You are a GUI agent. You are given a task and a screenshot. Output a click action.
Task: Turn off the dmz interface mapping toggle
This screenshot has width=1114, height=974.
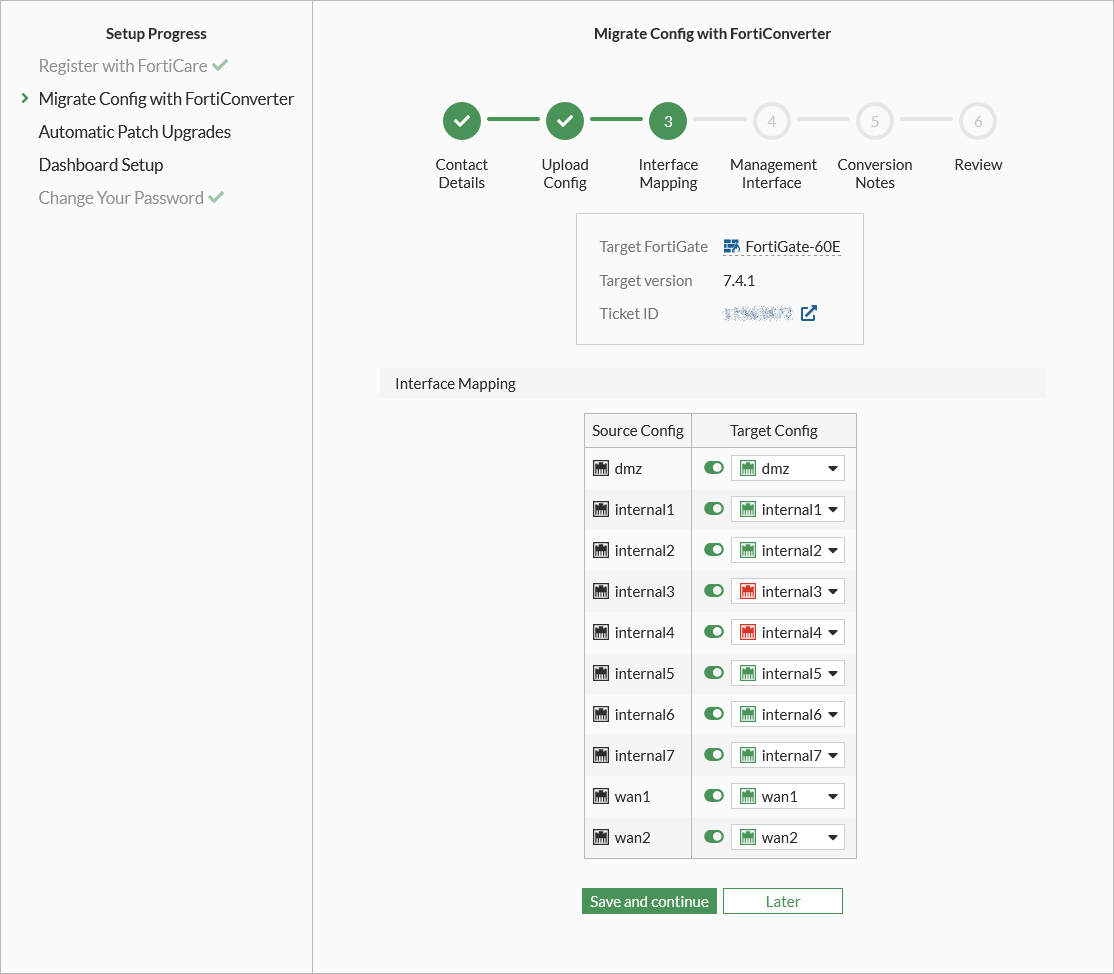pos(713,467)
